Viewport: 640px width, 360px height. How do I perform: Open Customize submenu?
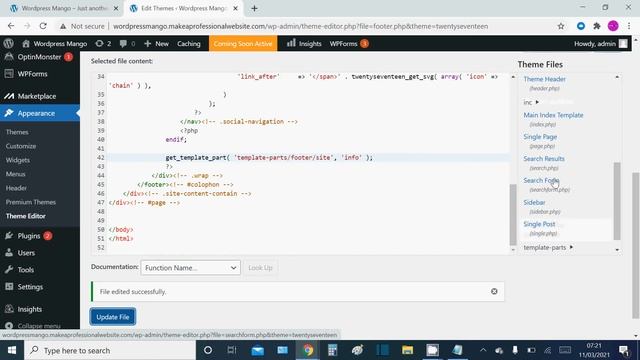[x=21, y=146]
